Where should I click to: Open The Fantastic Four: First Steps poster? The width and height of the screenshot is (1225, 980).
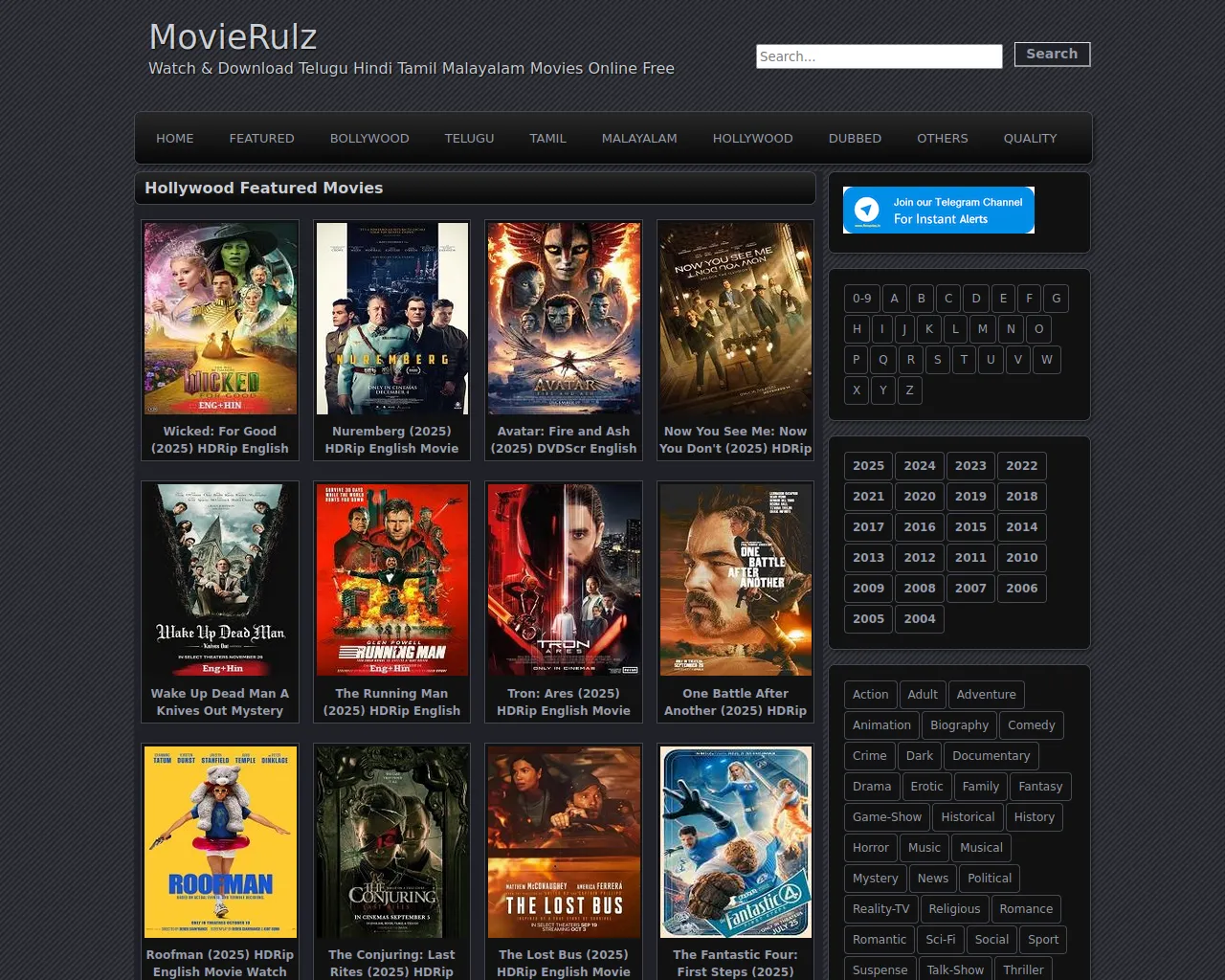736,842
